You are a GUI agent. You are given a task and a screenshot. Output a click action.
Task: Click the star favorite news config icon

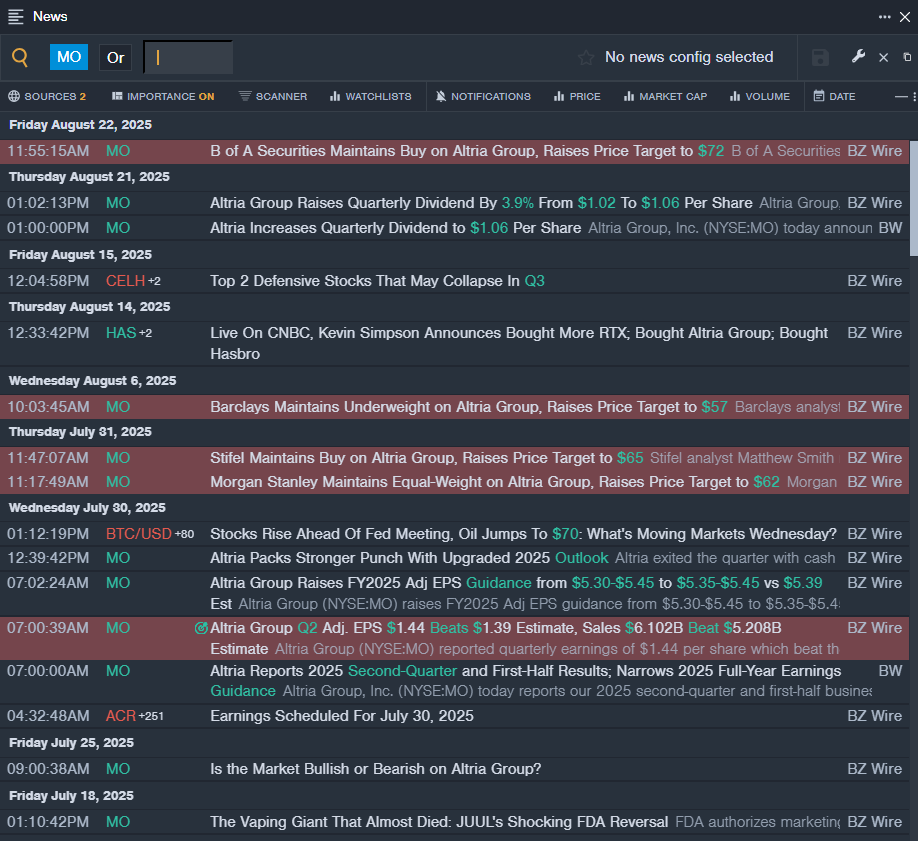pyautogui.click(x=585, y=57)
